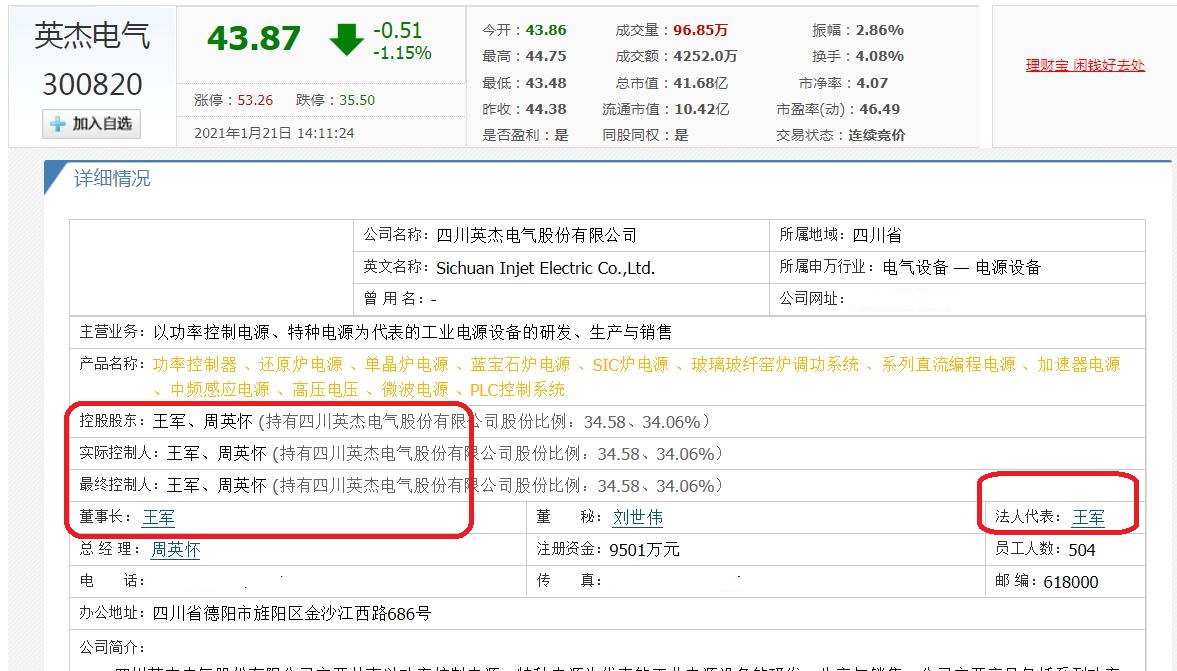Open the 玻璃玻纤窑炉调功系统 product link

pos(775,365)
